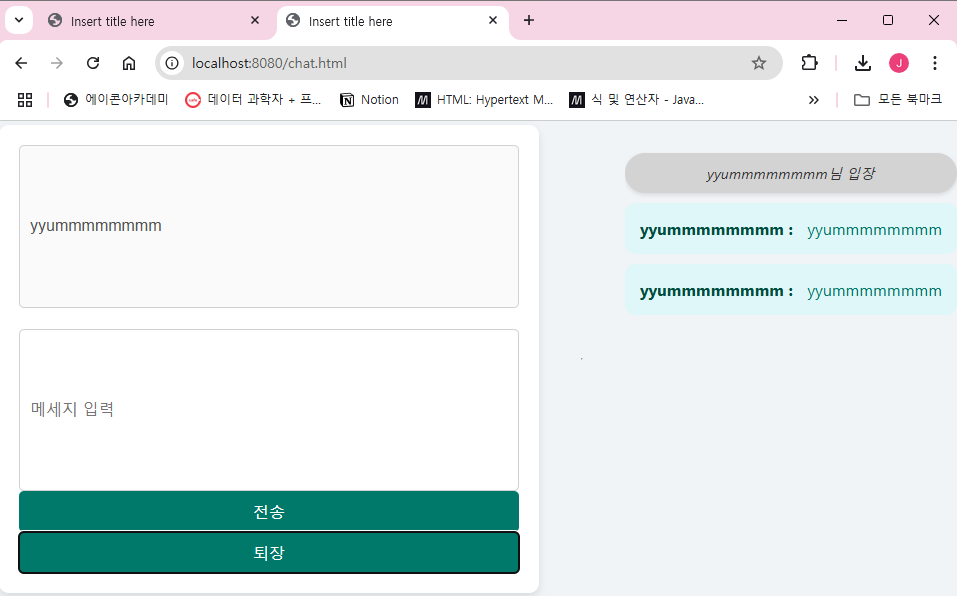Select the second Insert title here tab
The image size is (957, 596).
point(393,21)
